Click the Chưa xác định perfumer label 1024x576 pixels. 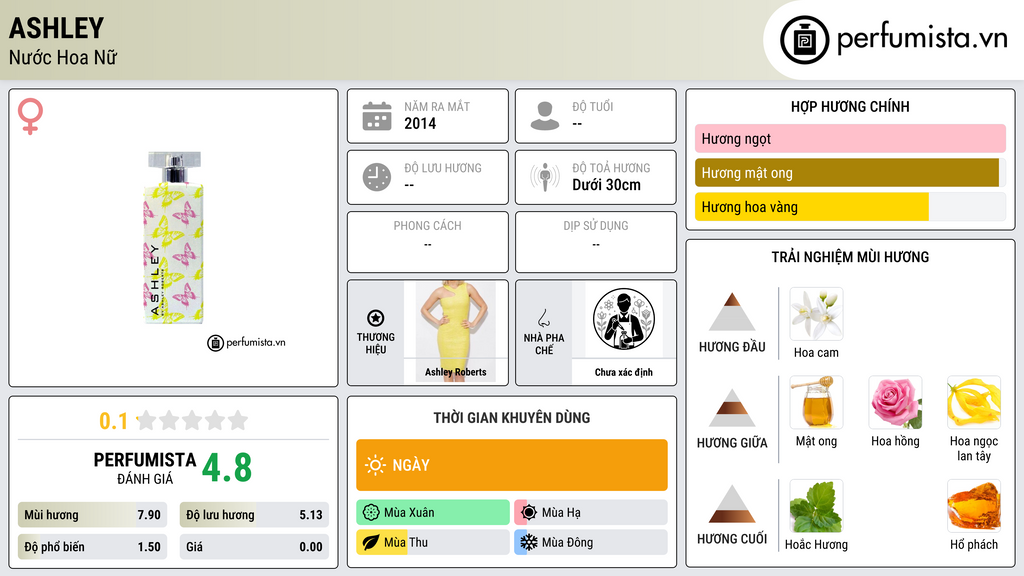(x=624, y=372)
